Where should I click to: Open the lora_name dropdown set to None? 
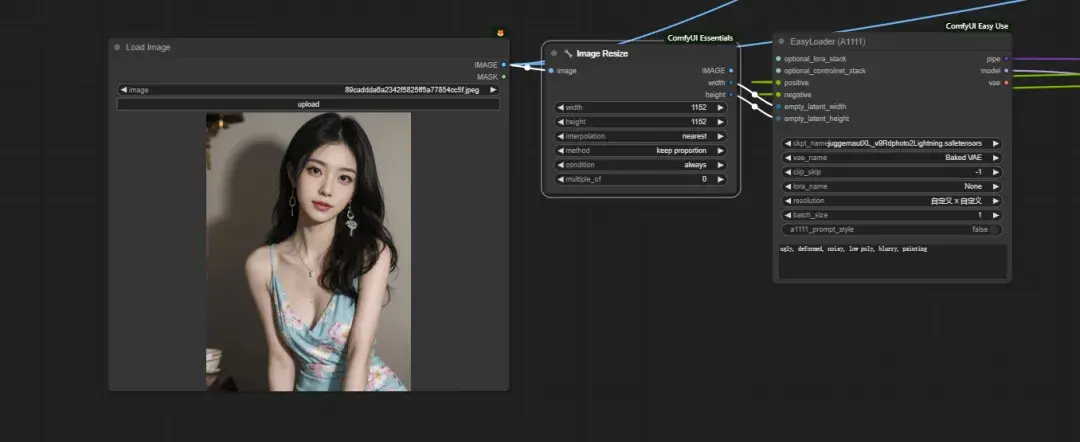click(891, 187)
